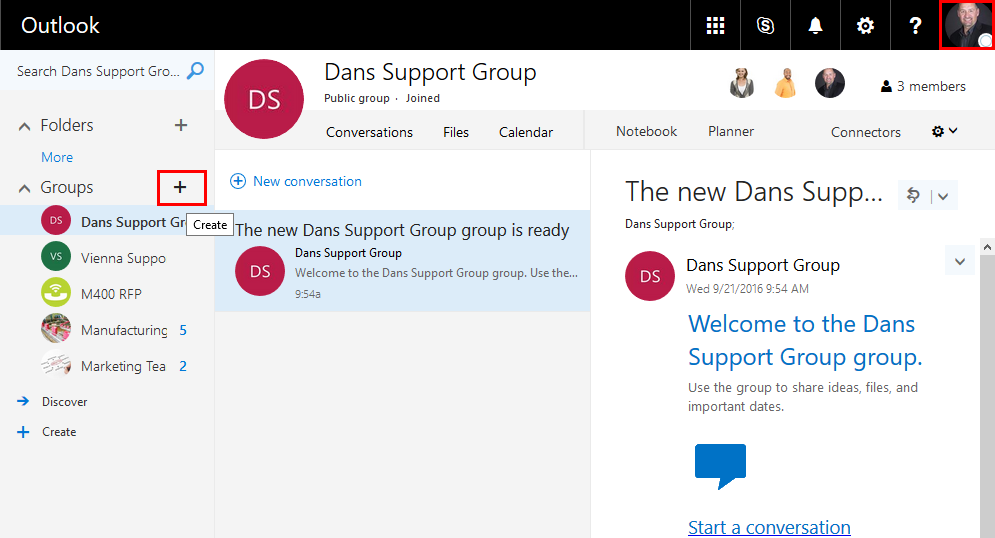Click the Start a conversation link
The width and height of the screenshot is (995, 538).
(x=769, y=527)
